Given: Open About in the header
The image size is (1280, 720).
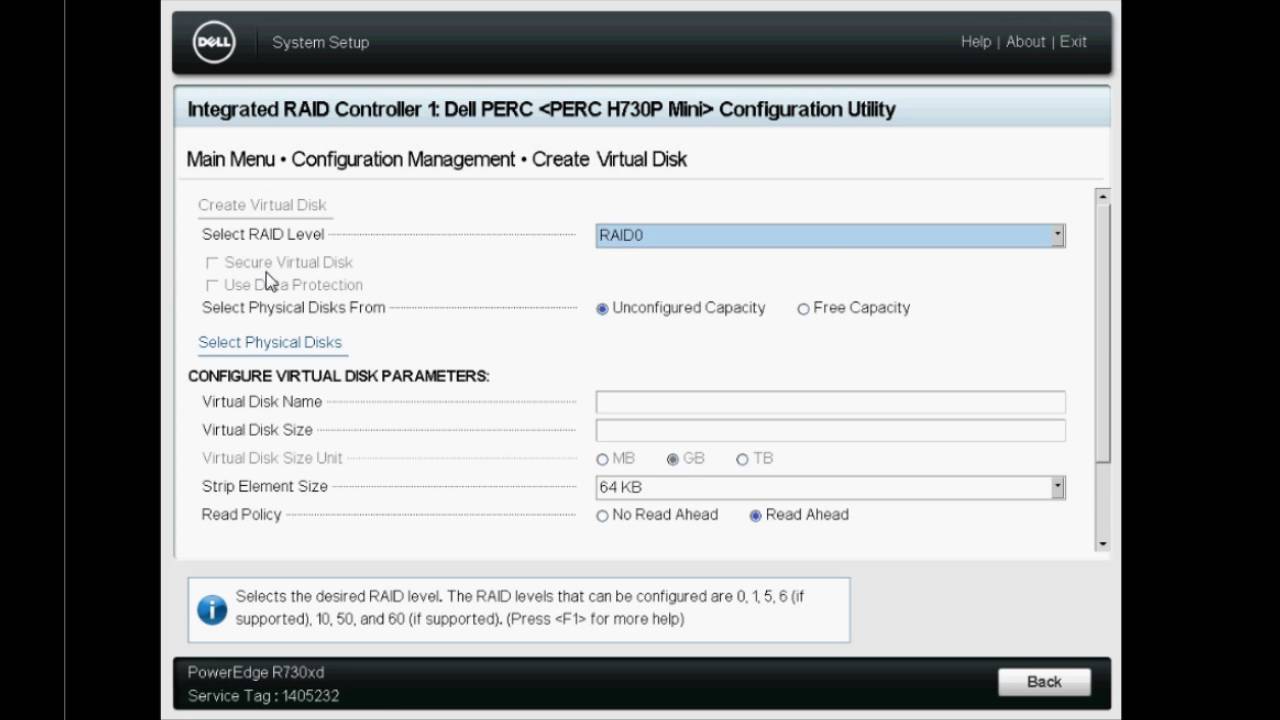Looking at the screenshot, I should 1026,42.
